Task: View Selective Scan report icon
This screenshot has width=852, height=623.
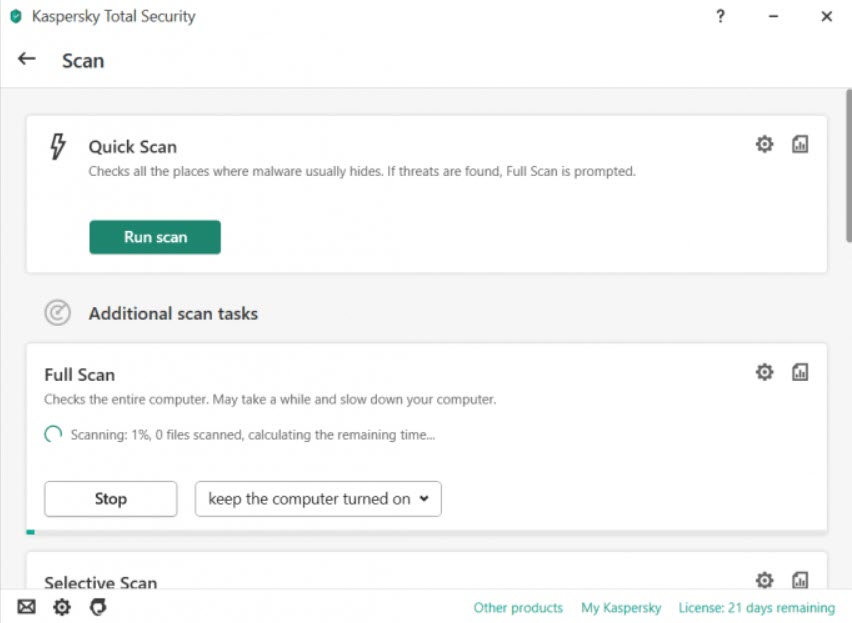Action: 800,580
